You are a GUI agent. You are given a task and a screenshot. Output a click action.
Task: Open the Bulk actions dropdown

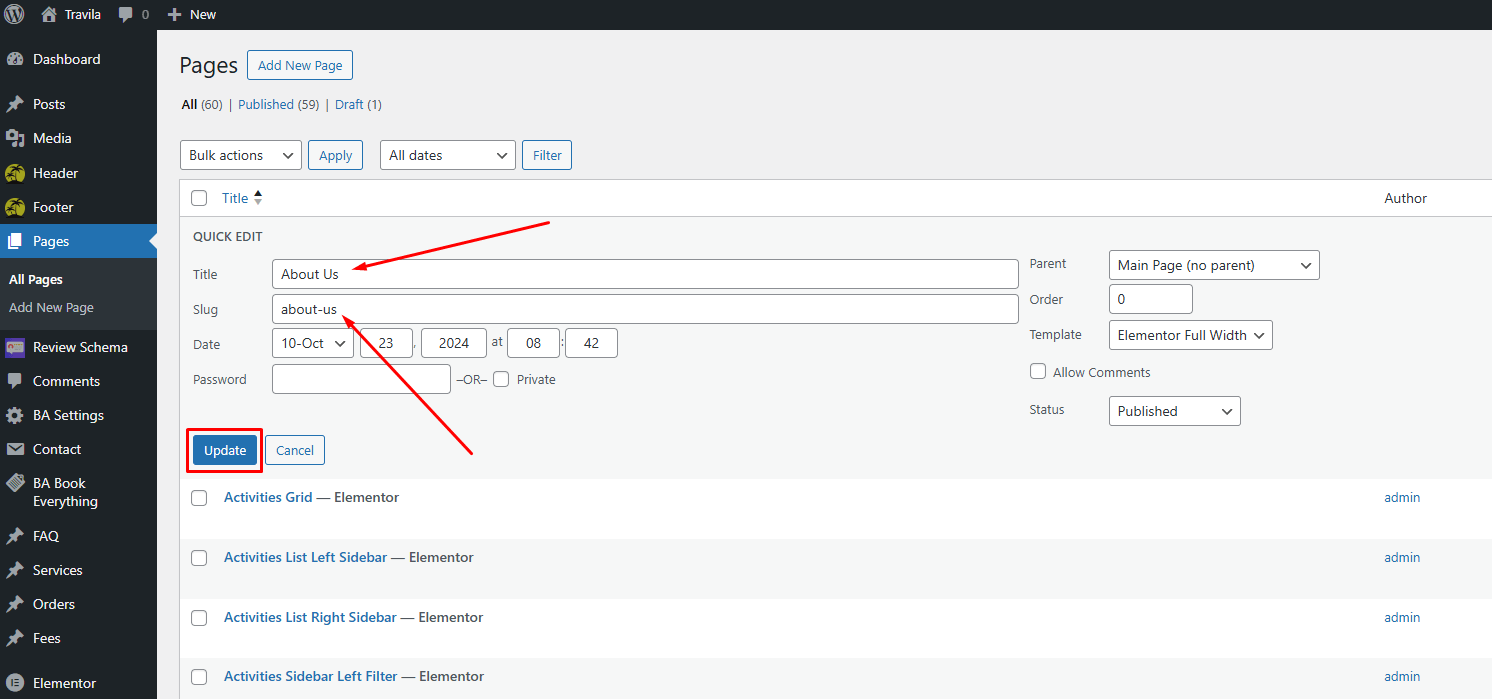pos(241,155)
